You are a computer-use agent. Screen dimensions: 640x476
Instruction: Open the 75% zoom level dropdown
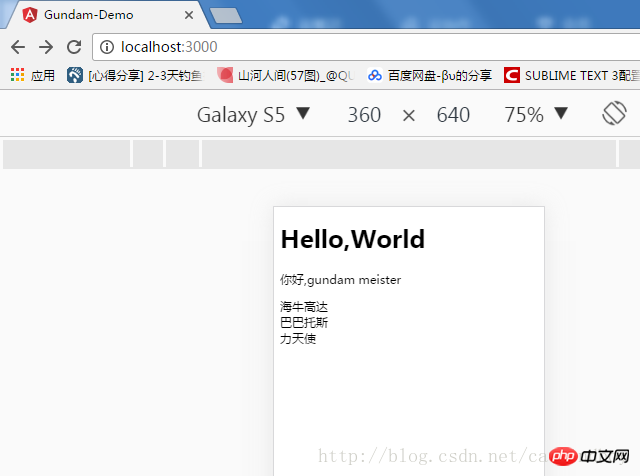tap(536, 114)
